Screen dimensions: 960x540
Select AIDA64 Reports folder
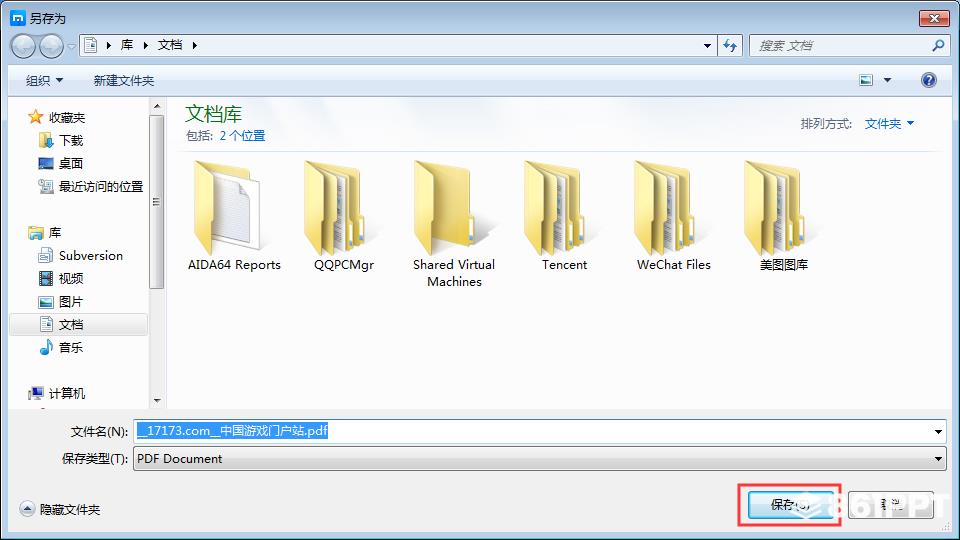pyautogui.click(x=234, y=216)
